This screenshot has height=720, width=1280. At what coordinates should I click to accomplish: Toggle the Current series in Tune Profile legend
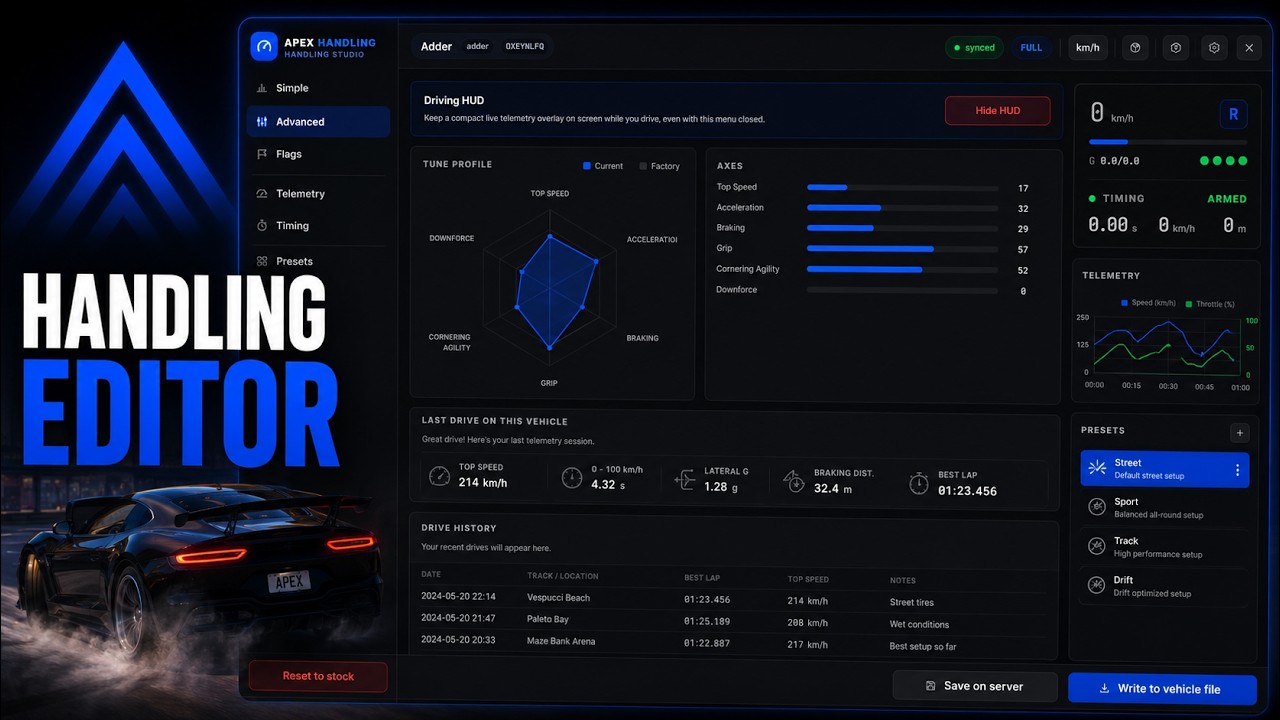[x=603, y=166]
